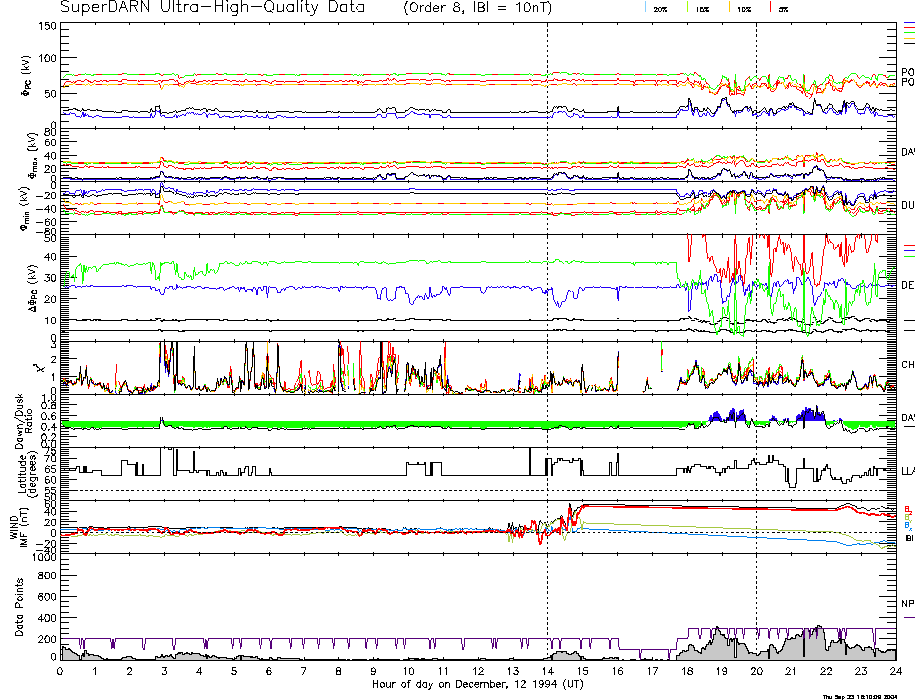This screenshot has height=700, width=915.
Task: Click the dashed vertical line at 14 UT
Action: (547, 300)
